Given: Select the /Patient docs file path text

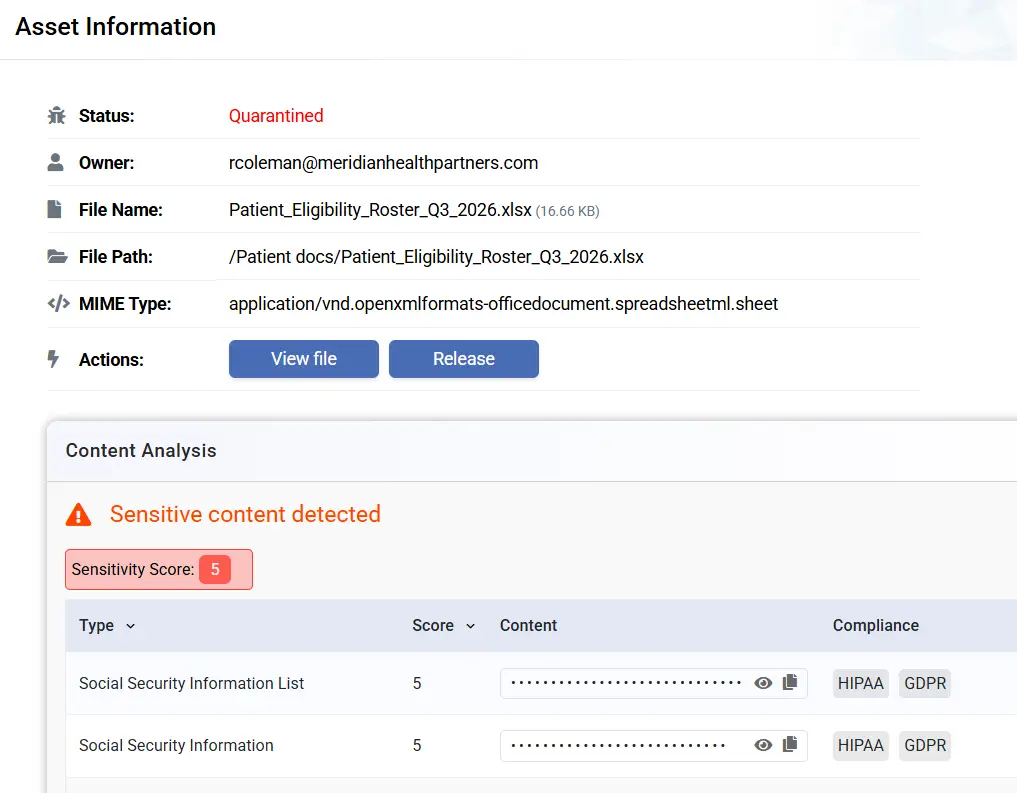Looking at the screenshot, I should (436, 257).
